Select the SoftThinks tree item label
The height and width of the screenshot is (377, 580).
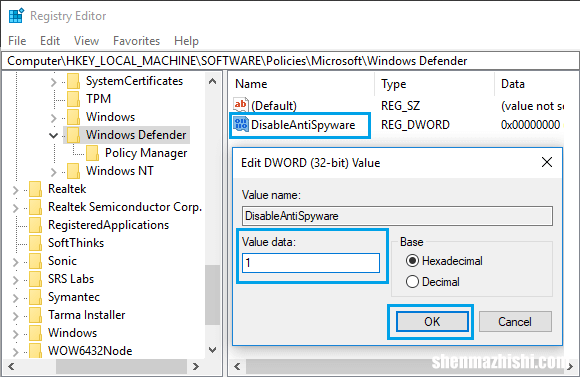click(x=76, y=243)
